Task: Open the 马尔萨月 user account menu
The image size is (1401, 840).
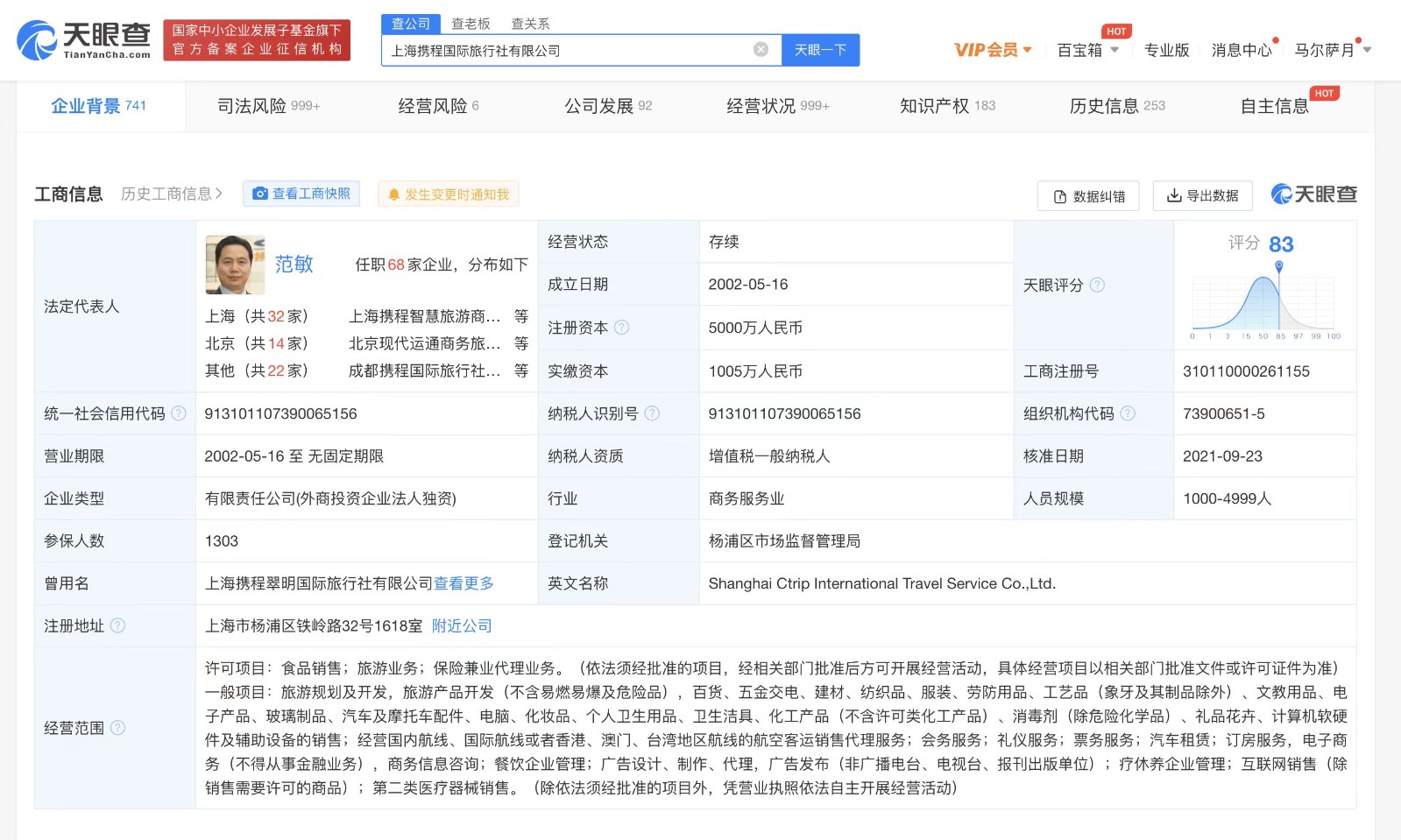Action: (x=1333, y=50)
